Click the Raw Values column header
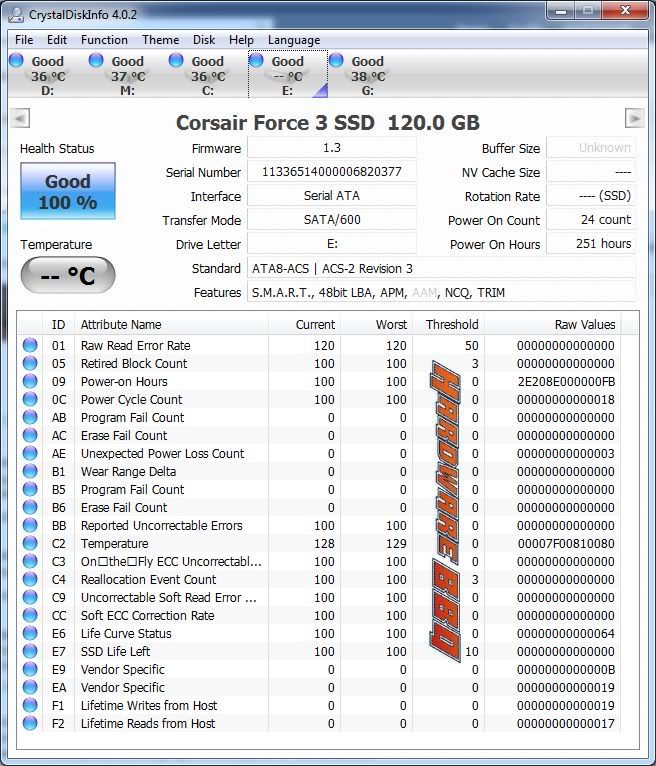The width and height of the screenshot is (656, 766). click(552, 324)
